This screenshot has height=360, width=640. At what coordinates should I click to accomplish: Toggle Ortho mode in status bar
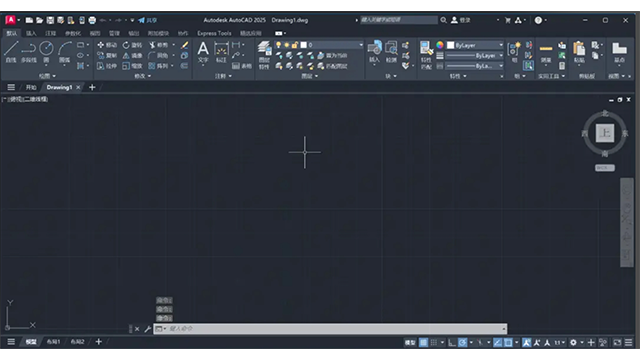click(x=451, y=342)
